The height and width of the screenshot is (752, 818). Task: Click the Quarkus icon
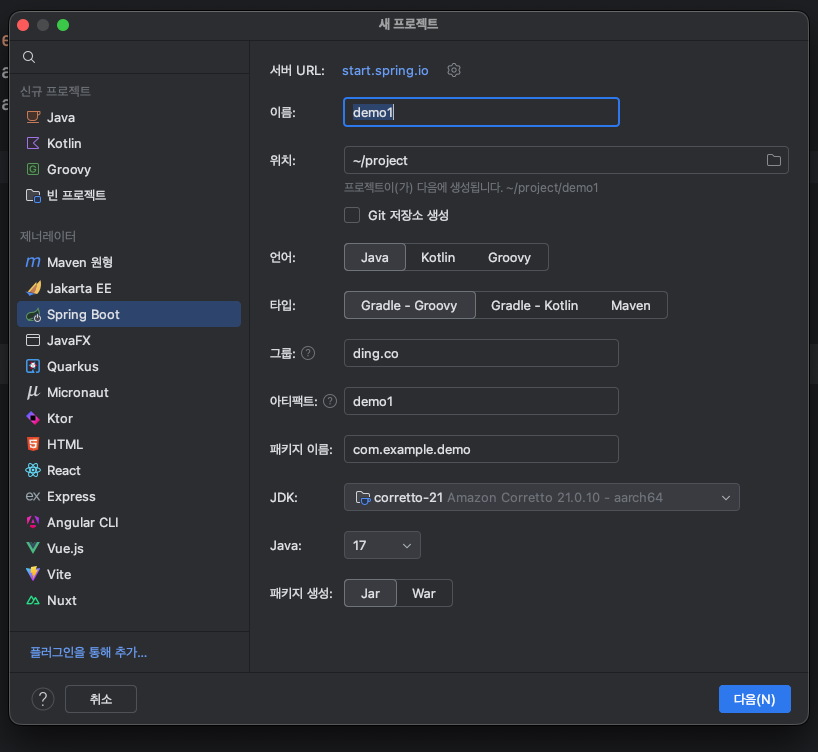tap(33, 366)
